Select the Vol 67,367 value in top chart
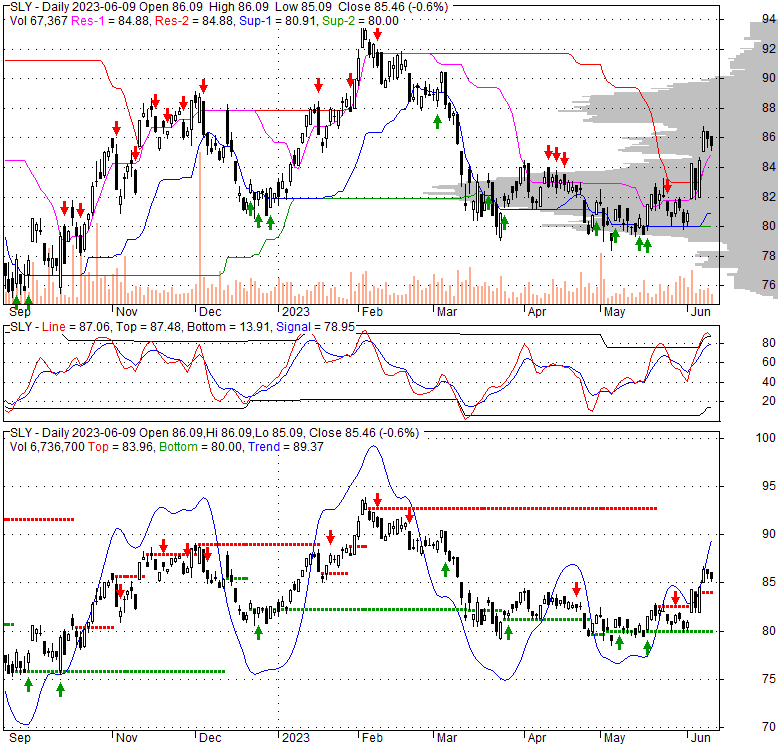Screen dimensions: 780x745 tap(38, 21)
